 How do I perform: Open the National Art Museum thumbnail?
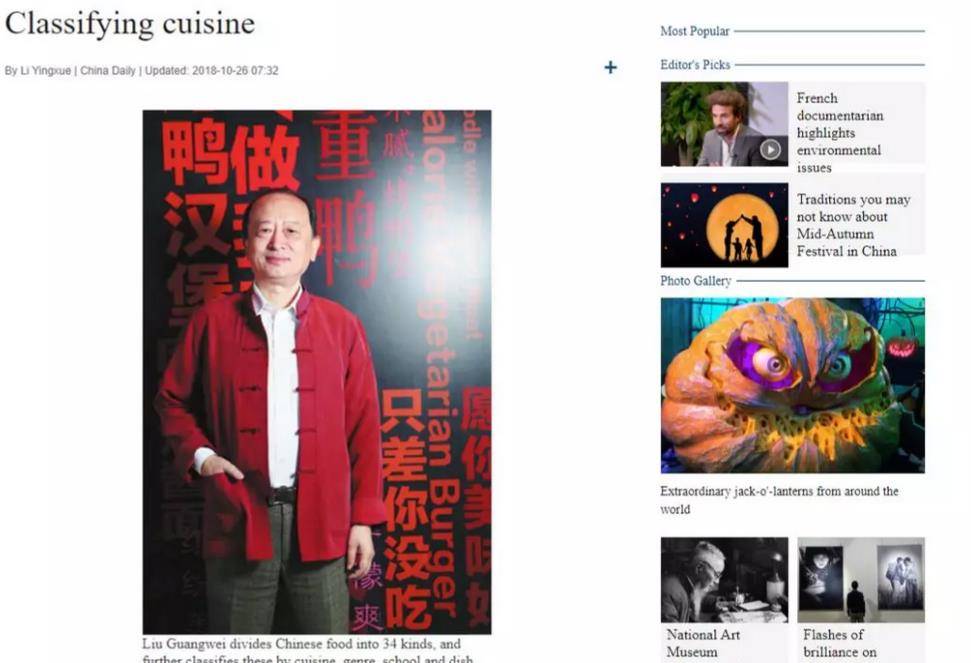[x=724, y=580]
